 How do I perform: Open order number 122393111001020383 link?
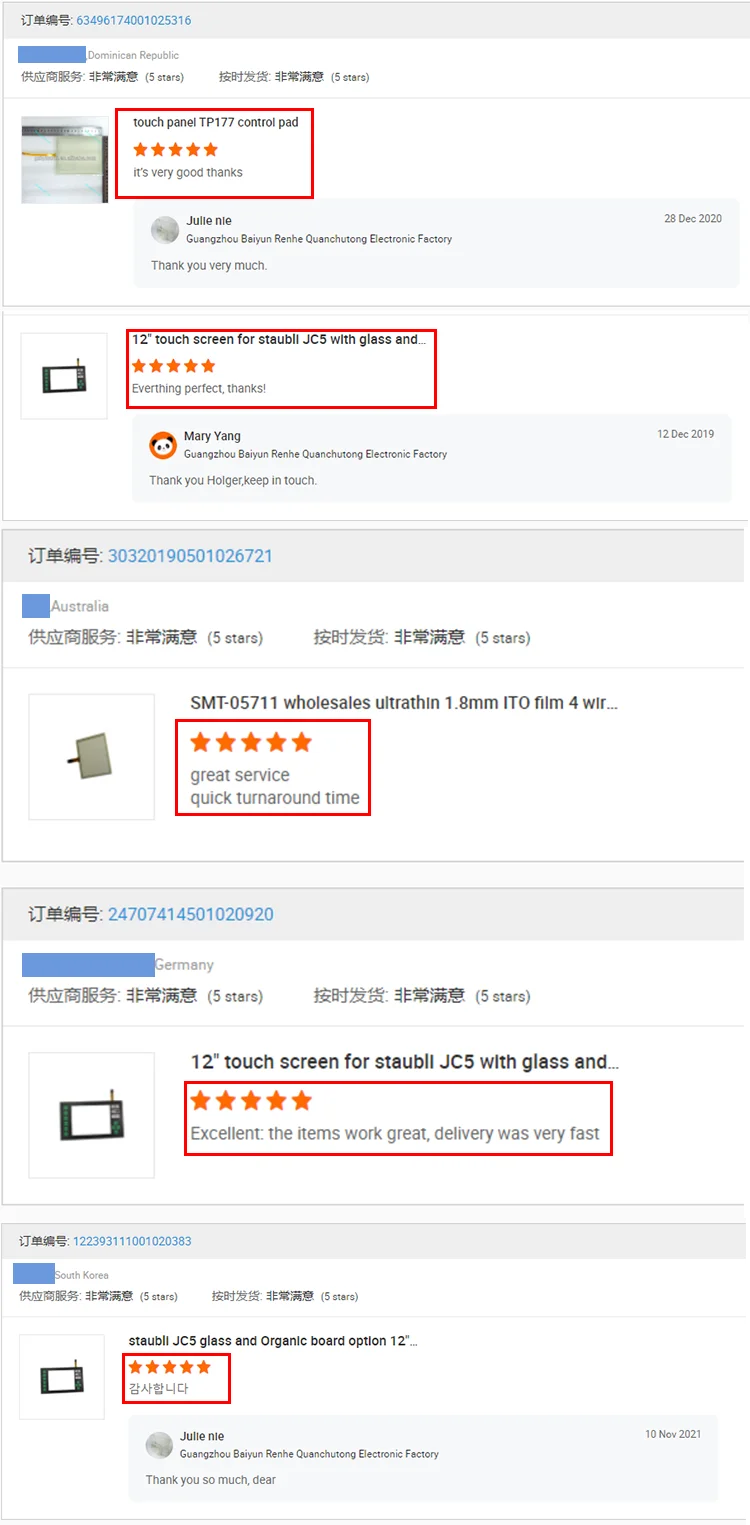tap(132, 1241)
